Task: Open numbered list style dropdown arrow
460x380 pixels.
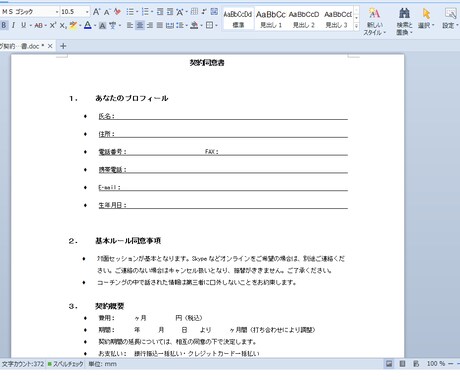Action: click(152, 12)
